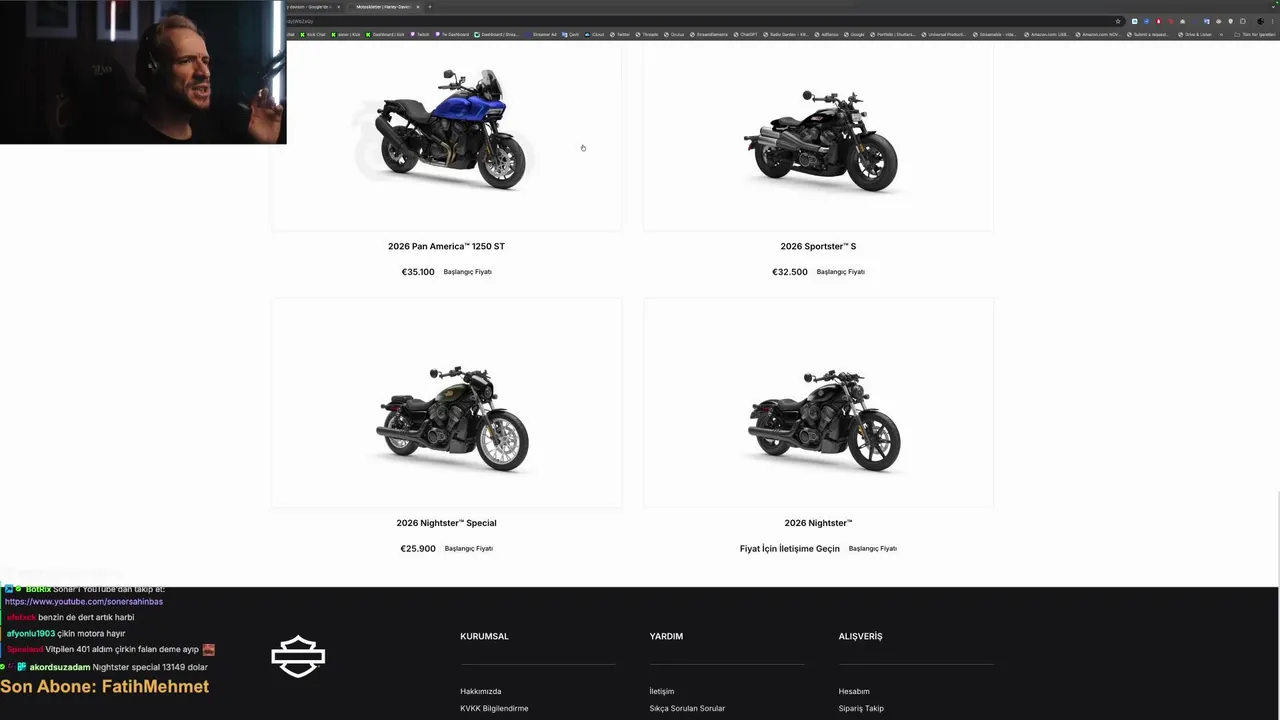Open the Sipariş Takip footer link
This screenshot has height=720, width=1280.
point(861,708)
